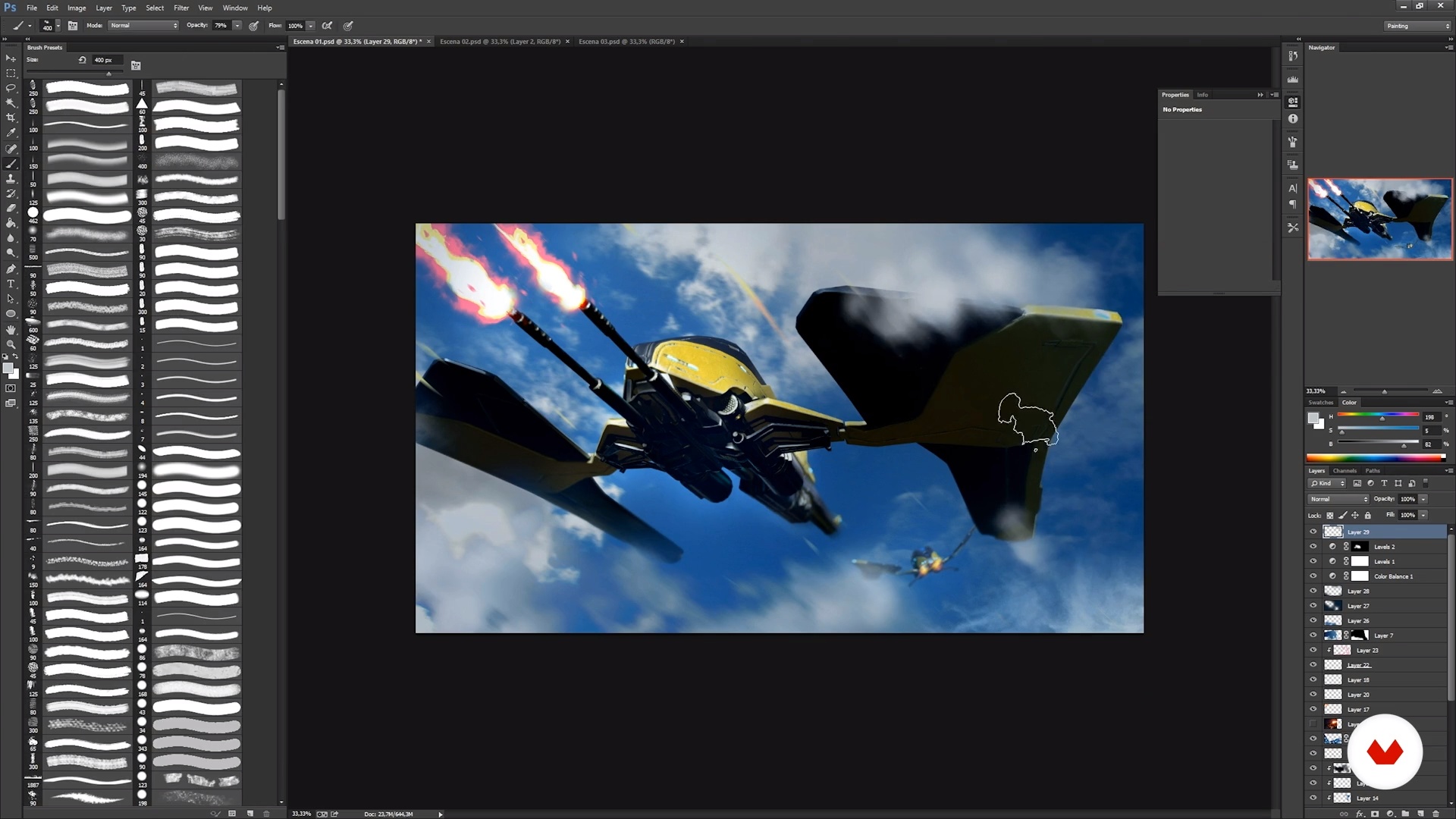Hide Layer 27 visibility eye
1456x819 pixels.
[1313, 606]
